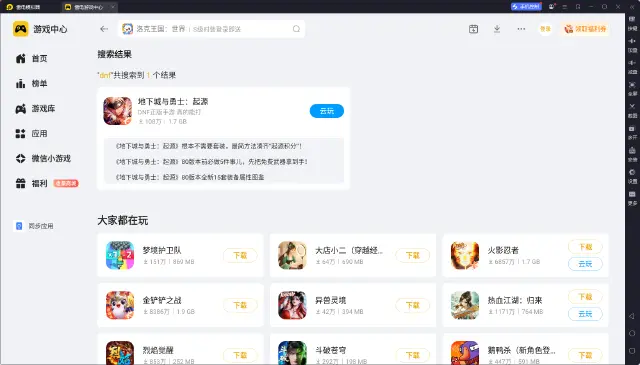Click 云玩 for 地下城与勇士:起源
Viewport: 640px width, 365px height.
327,111
